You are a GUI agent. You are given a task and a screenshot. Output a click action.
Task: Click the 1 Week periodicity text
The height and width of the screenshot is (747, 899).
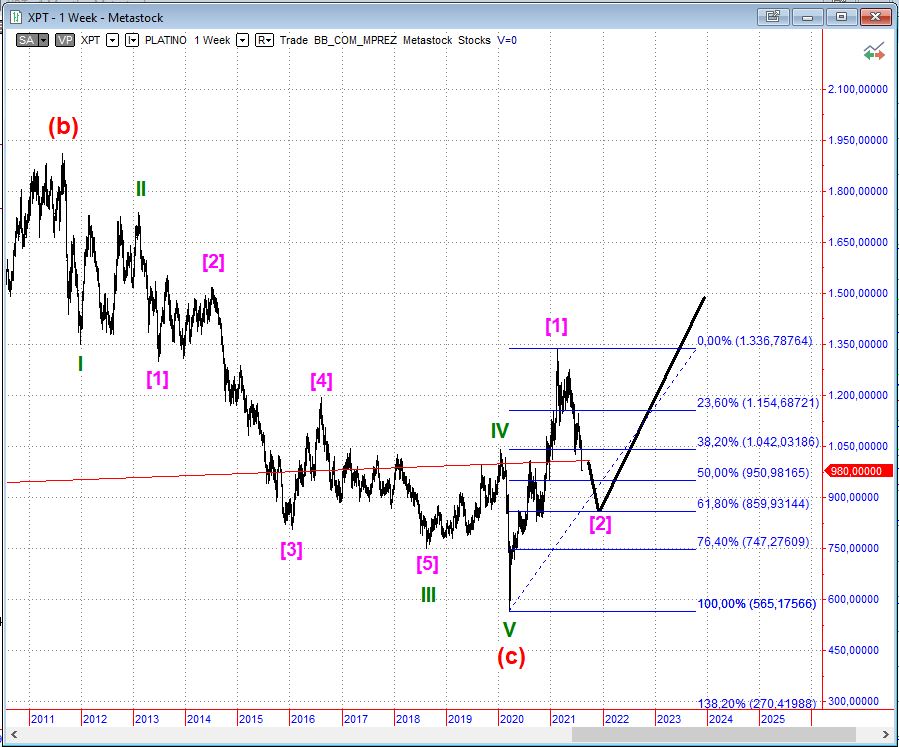[212, 40]
